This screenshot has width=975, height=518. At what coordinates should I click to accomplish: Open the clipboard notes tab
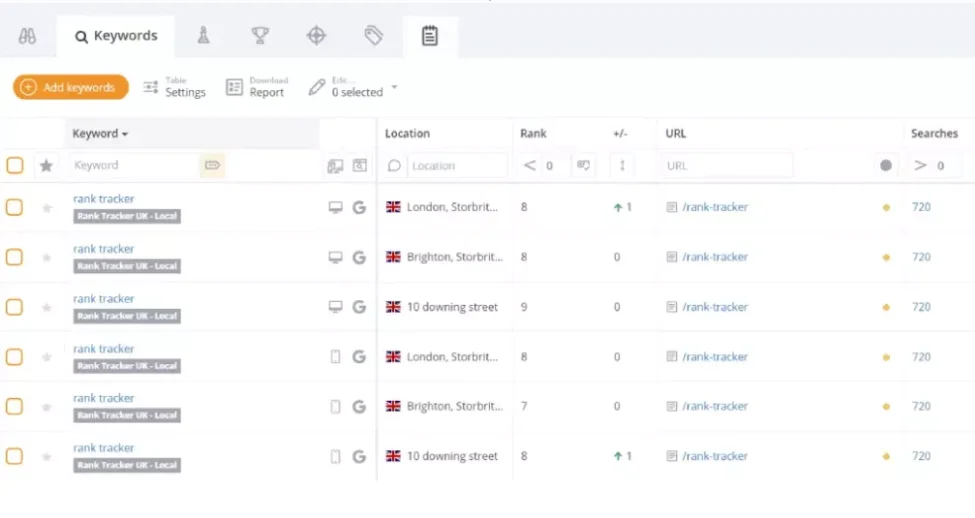pyautogui.click(x=430, y=36)
